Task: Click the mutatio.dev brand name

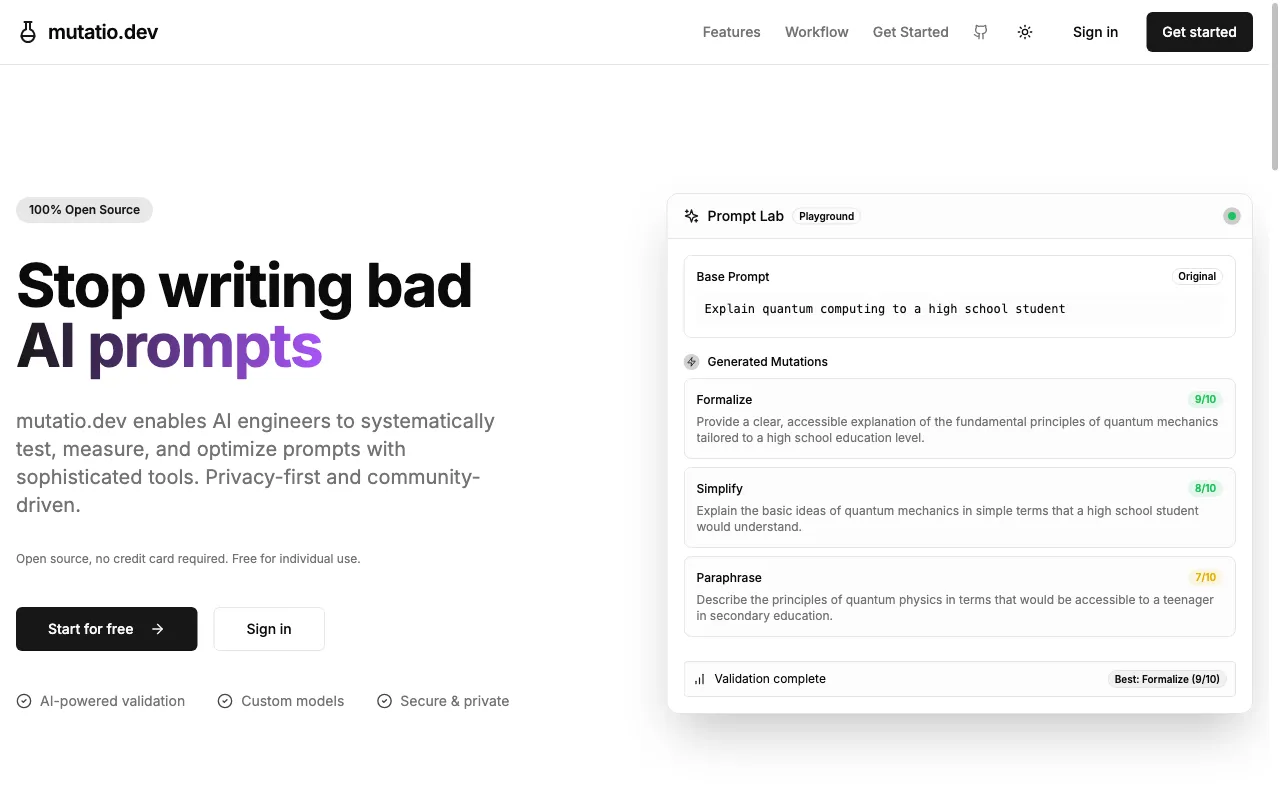Action: [103, 32]
